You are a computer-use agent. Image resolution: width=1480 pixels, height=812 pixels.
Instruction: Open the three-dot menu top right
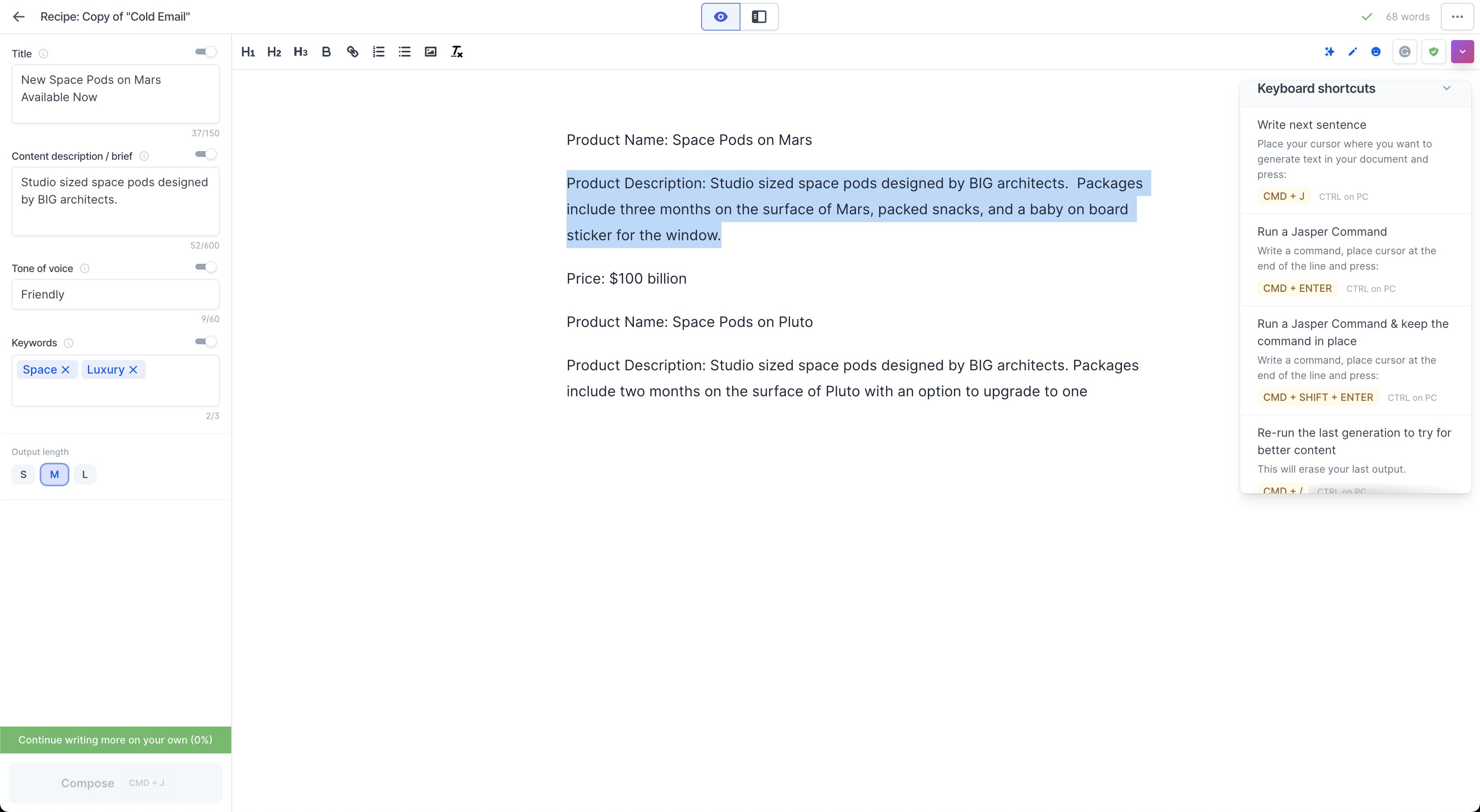click(1458, 17)
